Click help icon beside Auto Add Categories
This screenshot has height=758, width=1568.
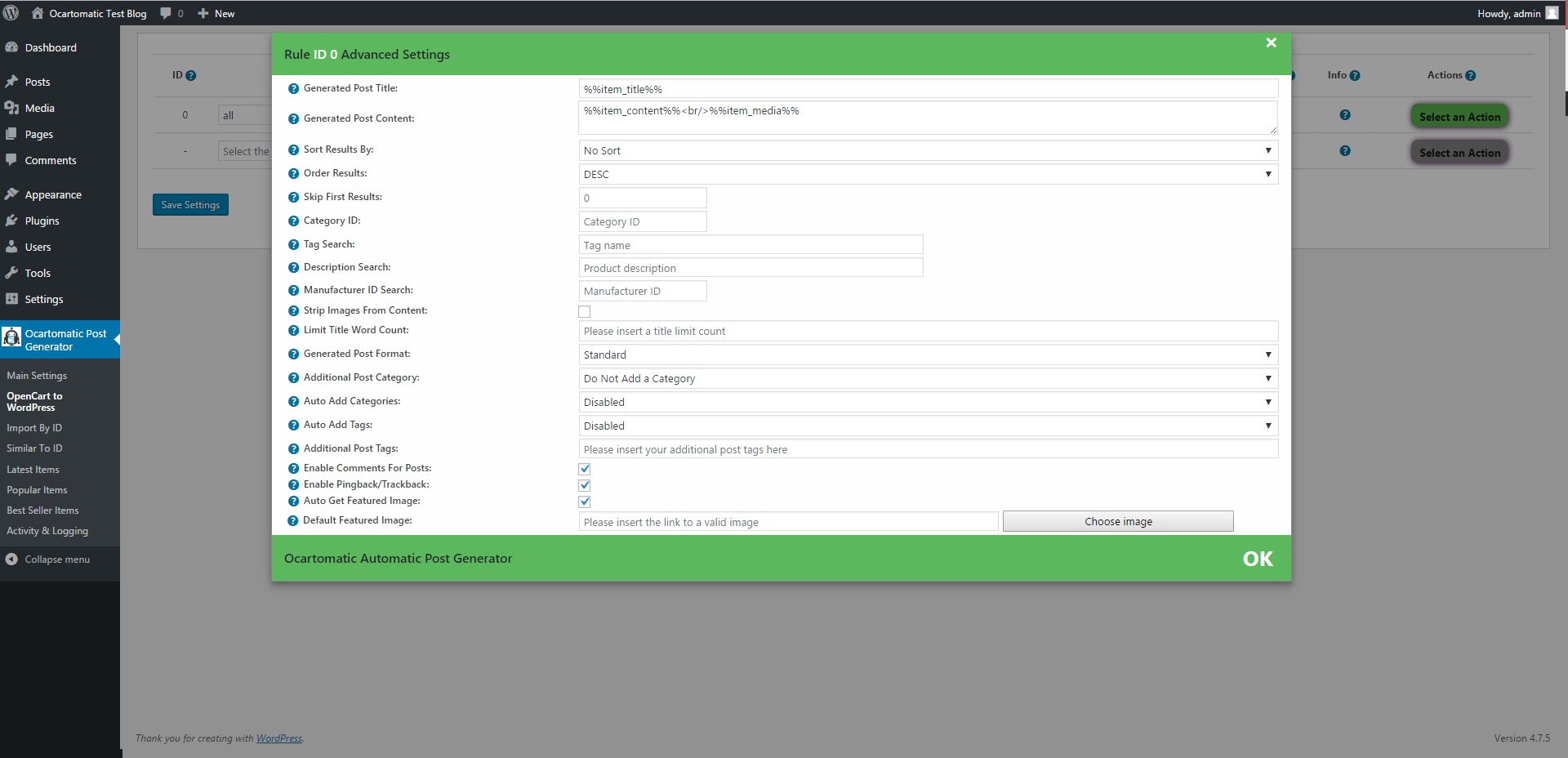coord(293,402)
